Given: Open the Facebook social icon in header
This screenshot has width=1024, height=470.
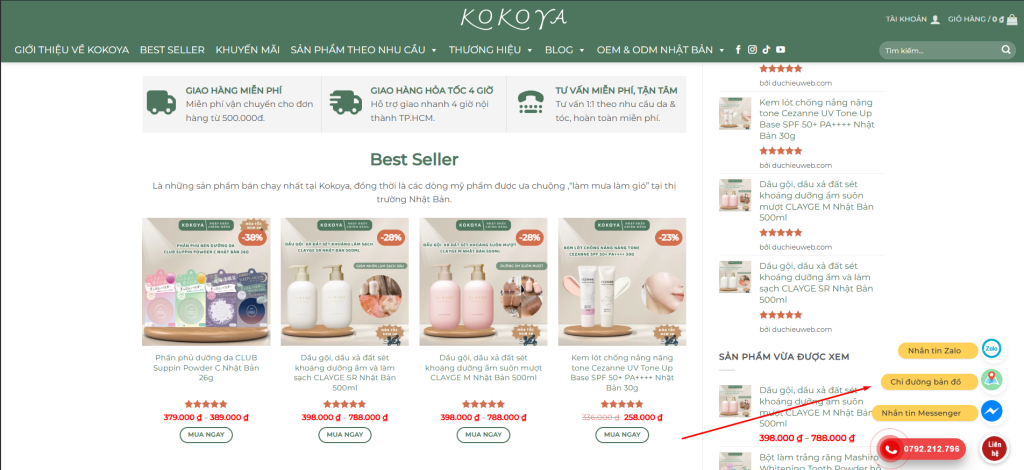Looking at the screenshot, I should [738, 50].
